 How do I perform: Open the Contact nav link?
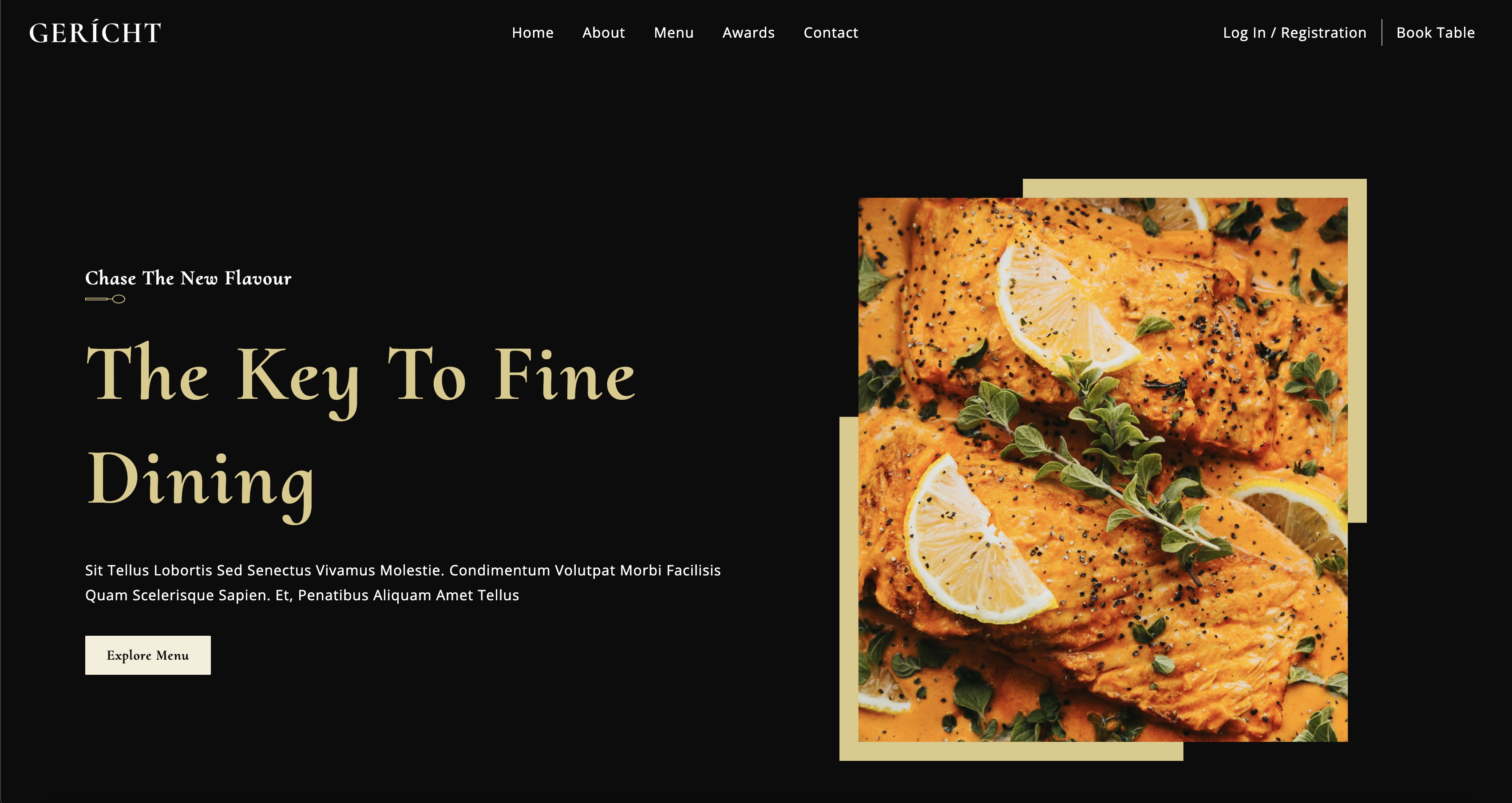tap(831, 33)
